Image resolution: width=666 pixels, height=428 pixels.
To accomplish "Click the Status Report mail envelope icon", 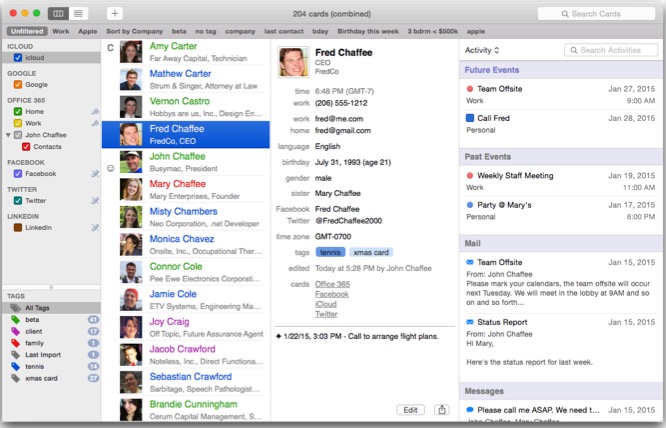I will [470, 322].
